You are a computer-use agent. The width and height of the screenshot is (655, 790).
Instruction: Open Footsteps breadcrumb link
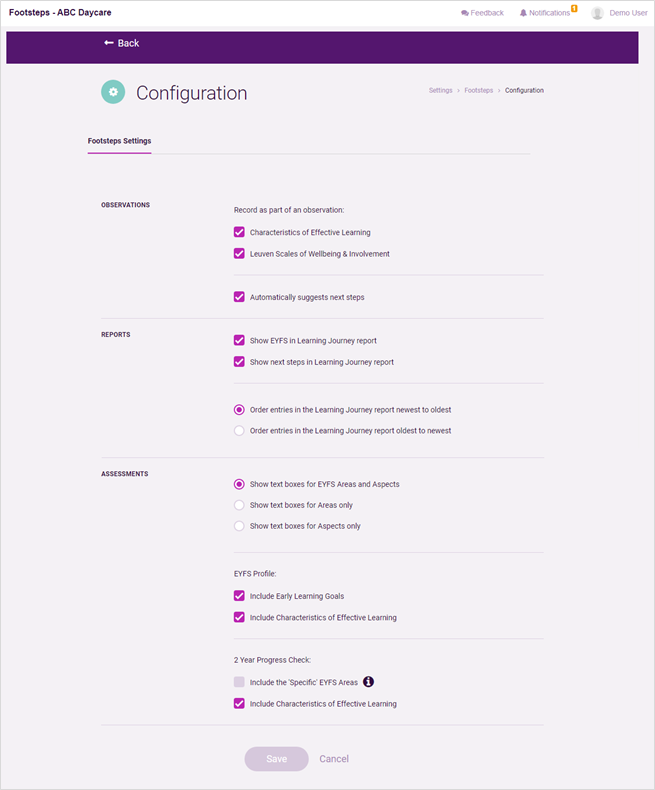coord(479,90)
